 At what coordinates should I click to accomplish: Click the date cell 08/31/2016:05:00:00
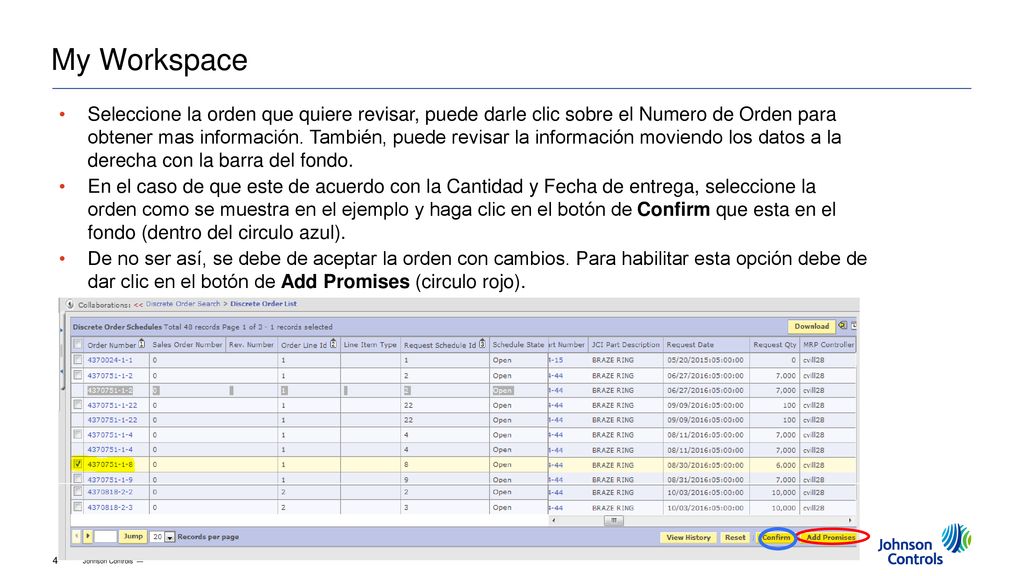click(705, 479)
